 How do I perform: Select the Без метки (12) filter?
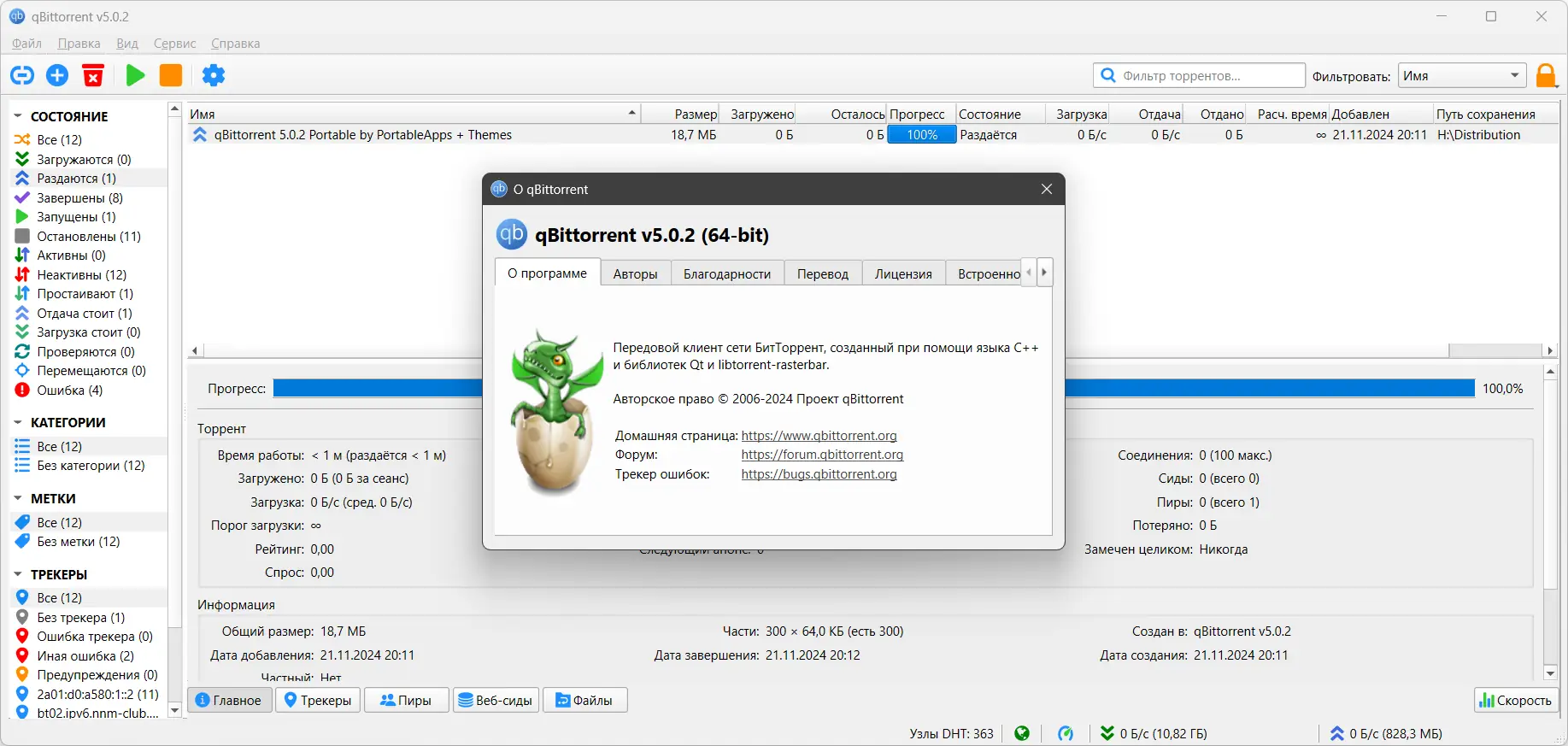tap(79, 541)
